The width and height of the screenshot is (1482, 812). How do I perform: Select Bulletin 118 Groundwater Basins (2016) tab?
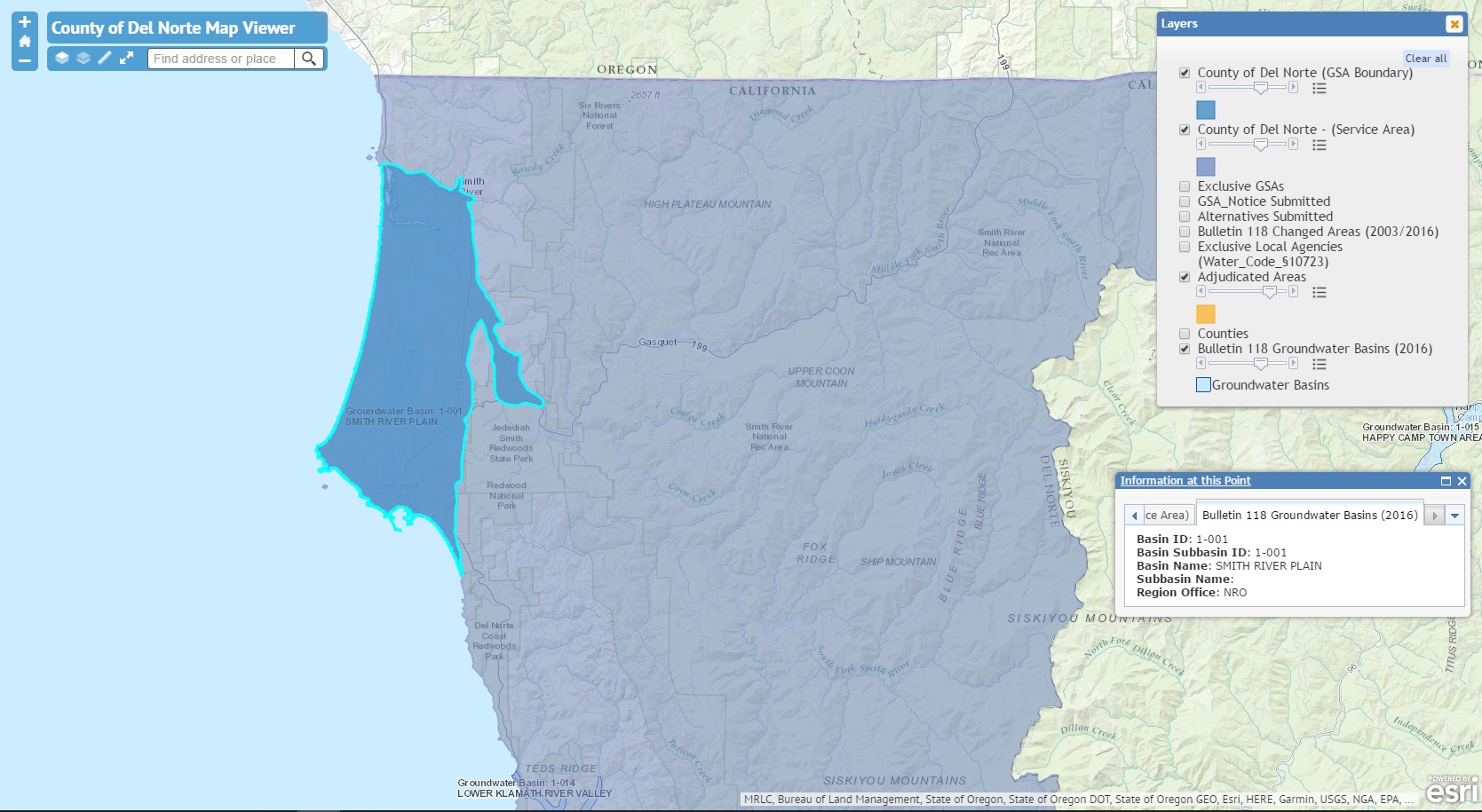[1309, 516]
